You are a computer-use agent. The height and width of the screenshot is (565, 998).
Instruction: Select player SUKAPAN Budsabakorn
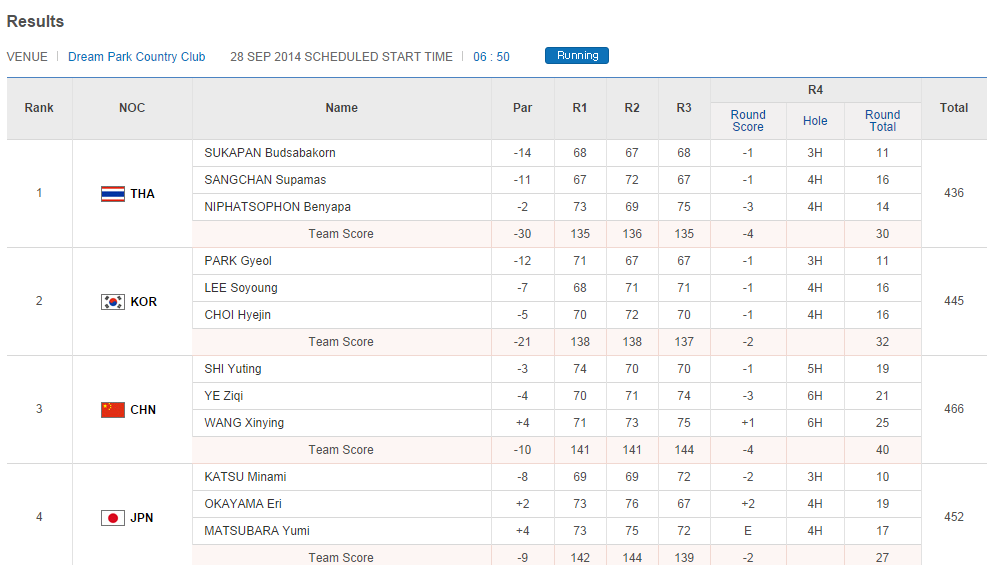pyautogui.click(x=270, y=153)
